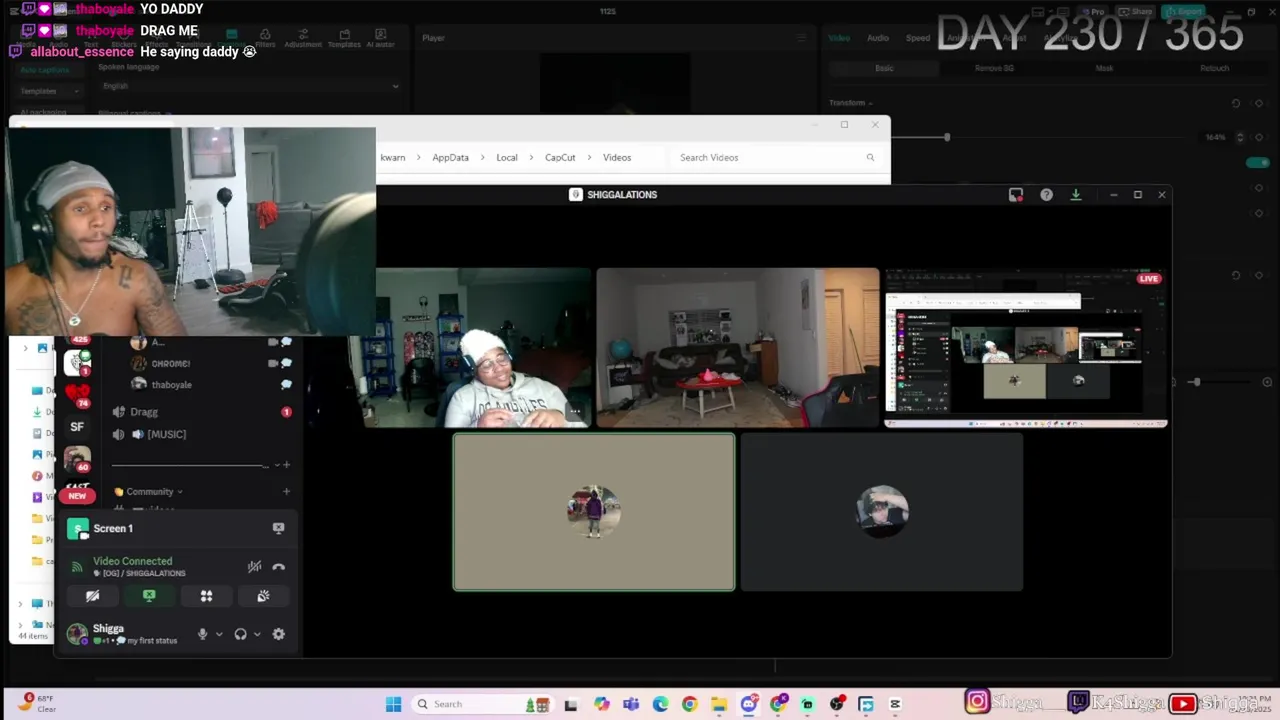1280x720 pixels.
Task: Open microphone input options arrow
Action: tap(219, 634)
